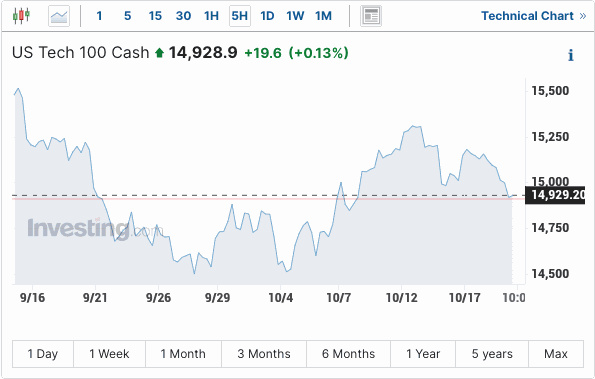Click the 15,250 axis label
The width and height of the screenshot is (595, 379).
click(x=550, y=137)
